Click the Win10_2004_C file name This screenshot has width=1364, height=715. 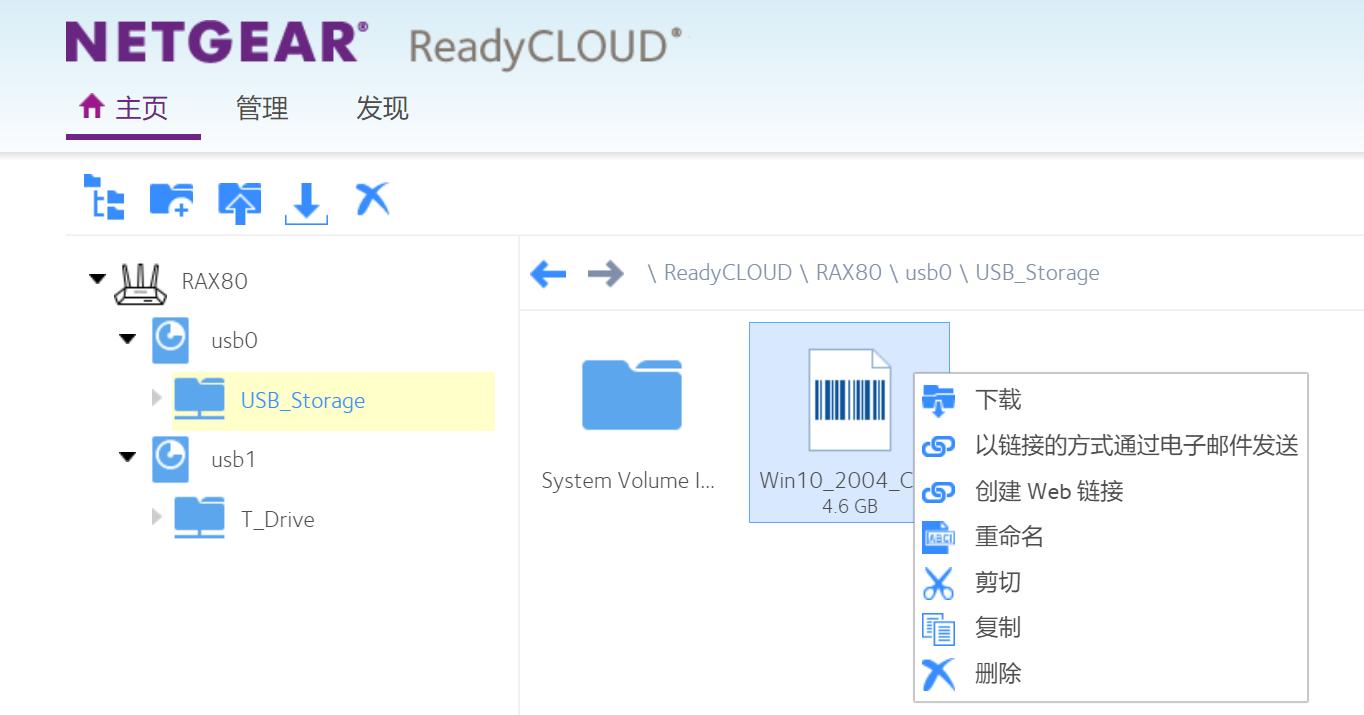coord(837,480)
